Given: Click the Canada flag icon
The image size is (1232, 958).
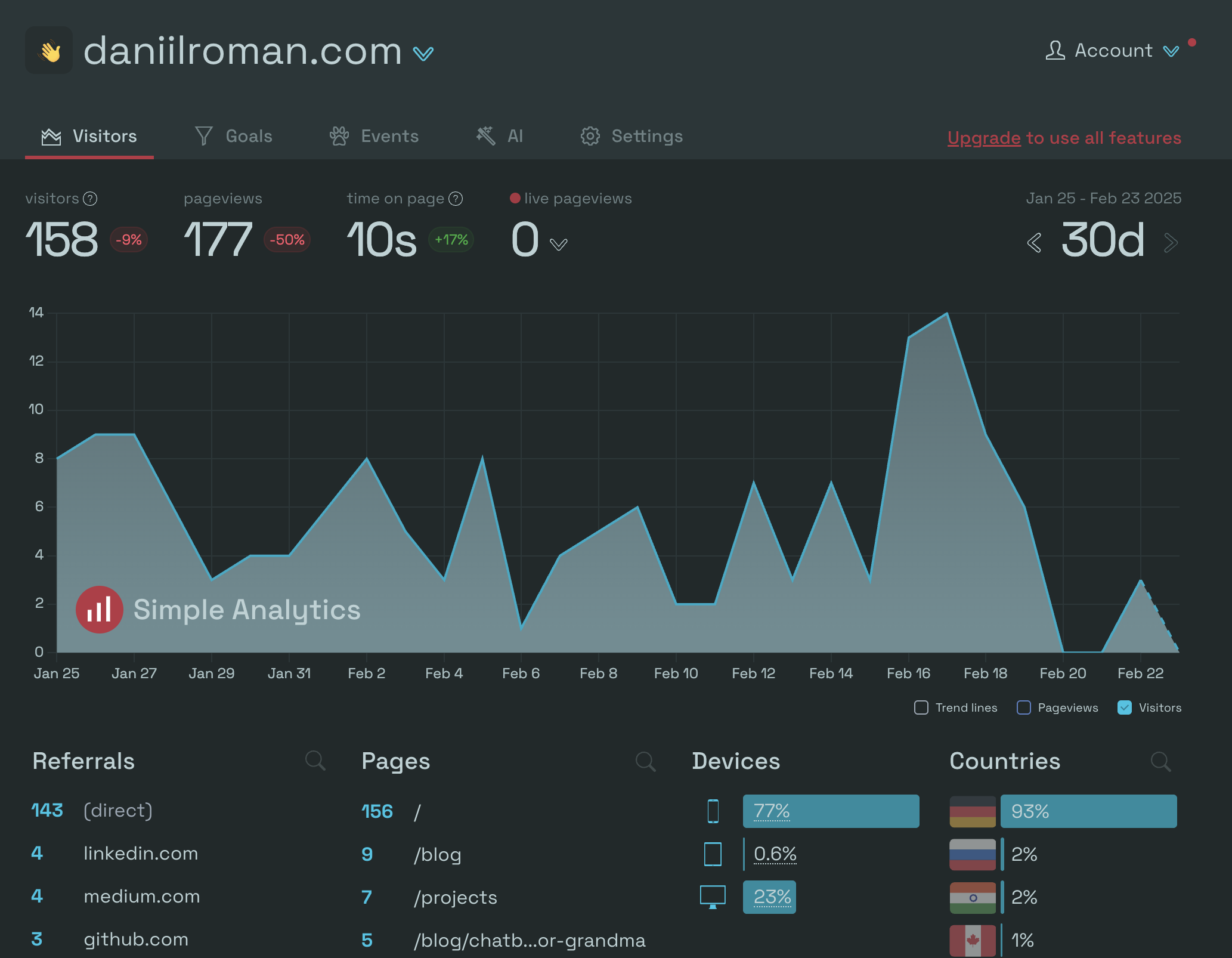Looking at the screenshot, I should pyautogui.click(x=973, y=940).
